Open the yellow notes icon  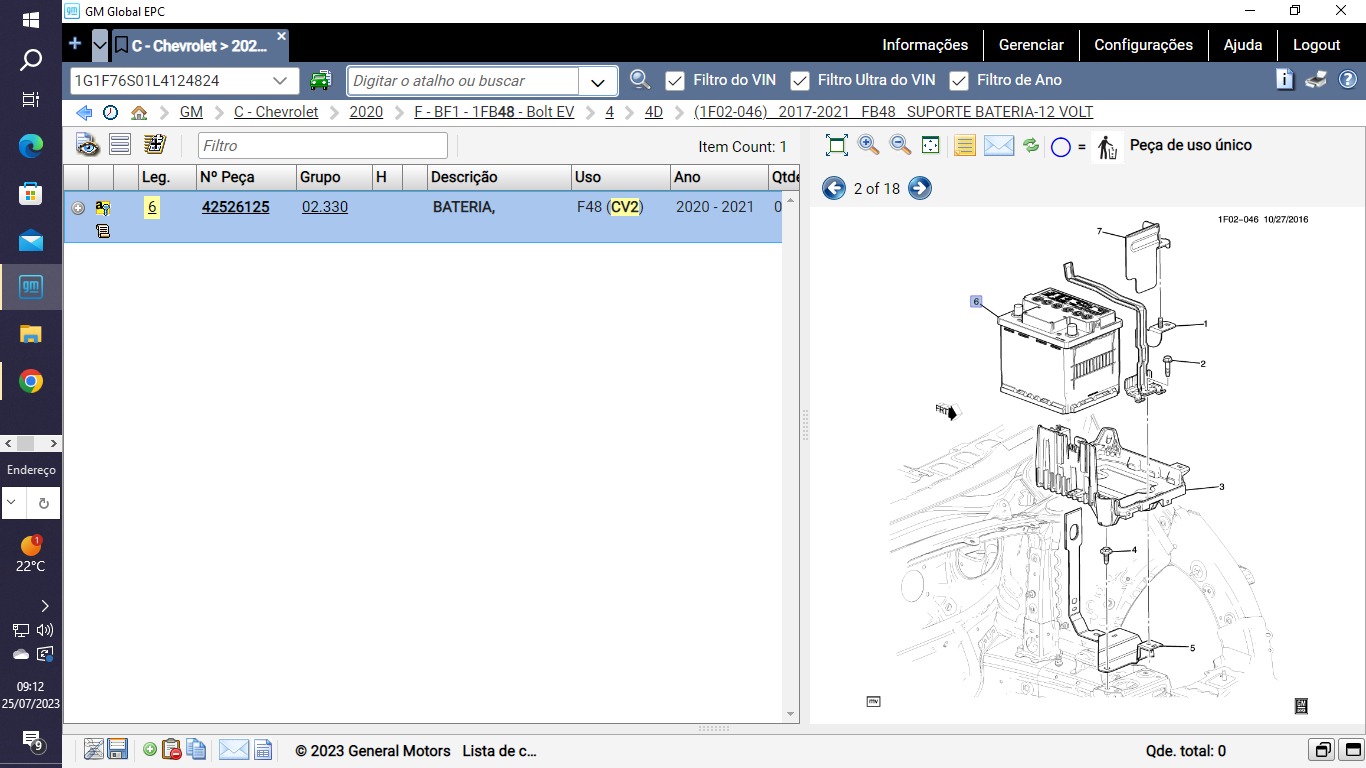964,146
